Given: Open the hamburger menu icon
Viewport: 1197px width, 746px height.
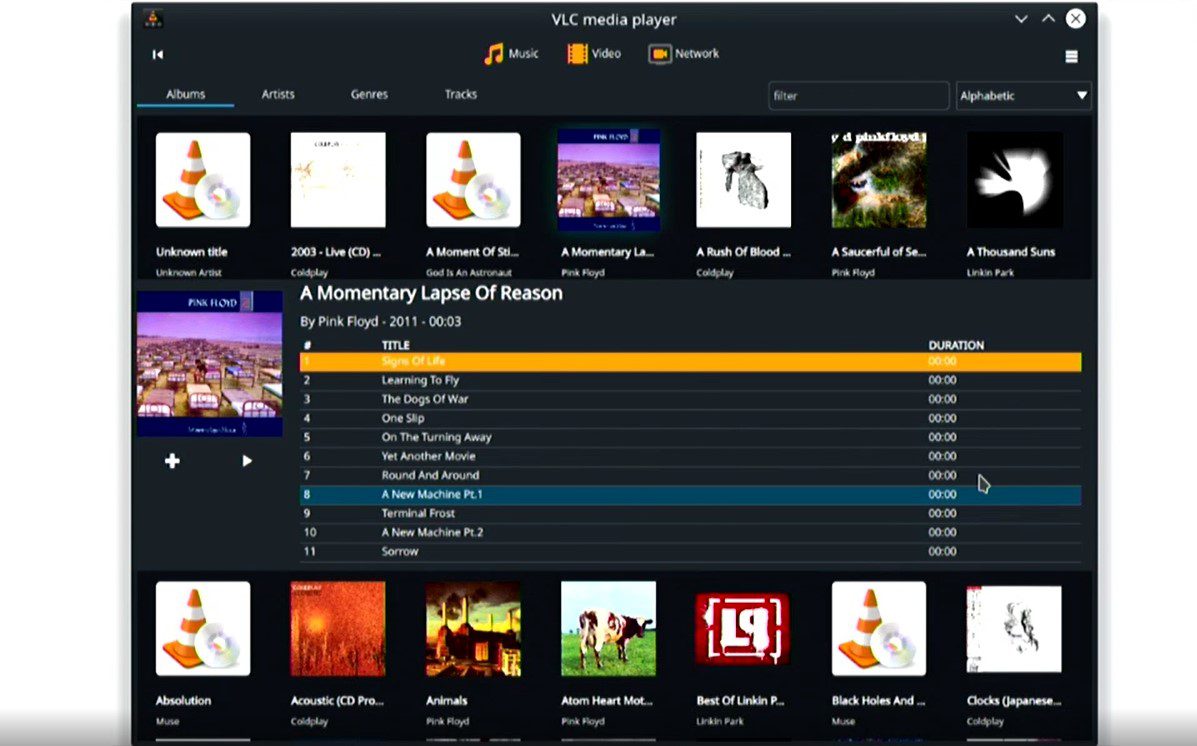Looking at the screenshot, I should [x=1071, y=57].
